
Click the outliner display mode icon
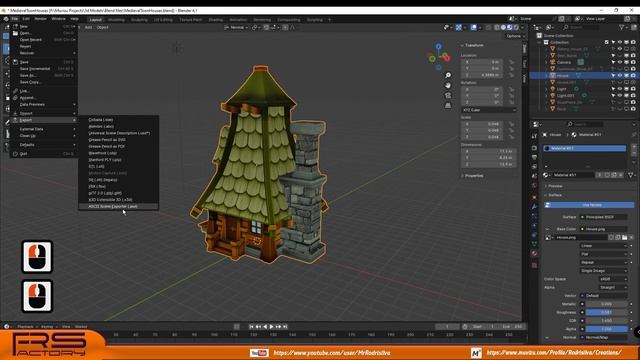click(550, 27)
